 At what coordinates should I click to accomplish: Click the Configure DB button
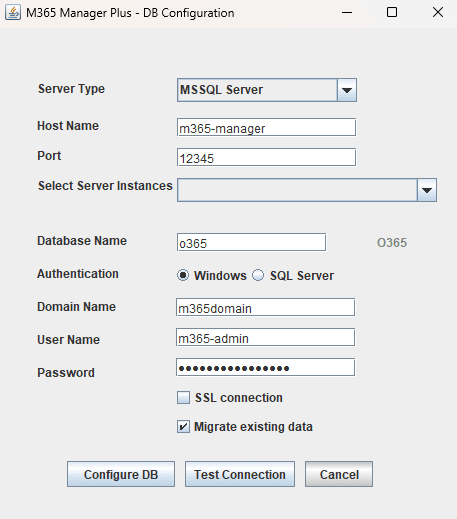121,474
